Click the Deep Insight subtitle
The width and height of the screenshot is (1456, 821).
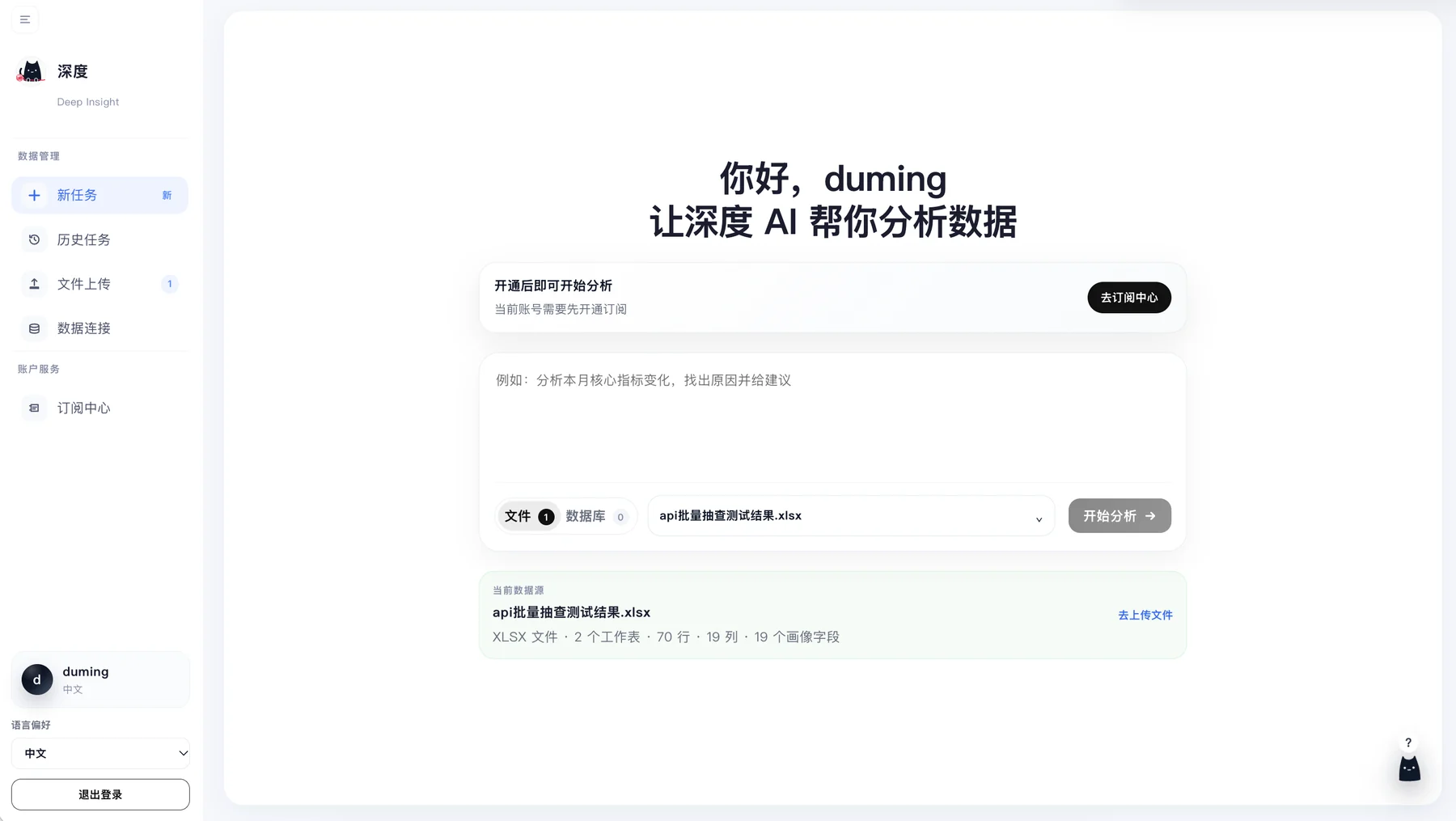pyautogui.click(x=87, y=102)
